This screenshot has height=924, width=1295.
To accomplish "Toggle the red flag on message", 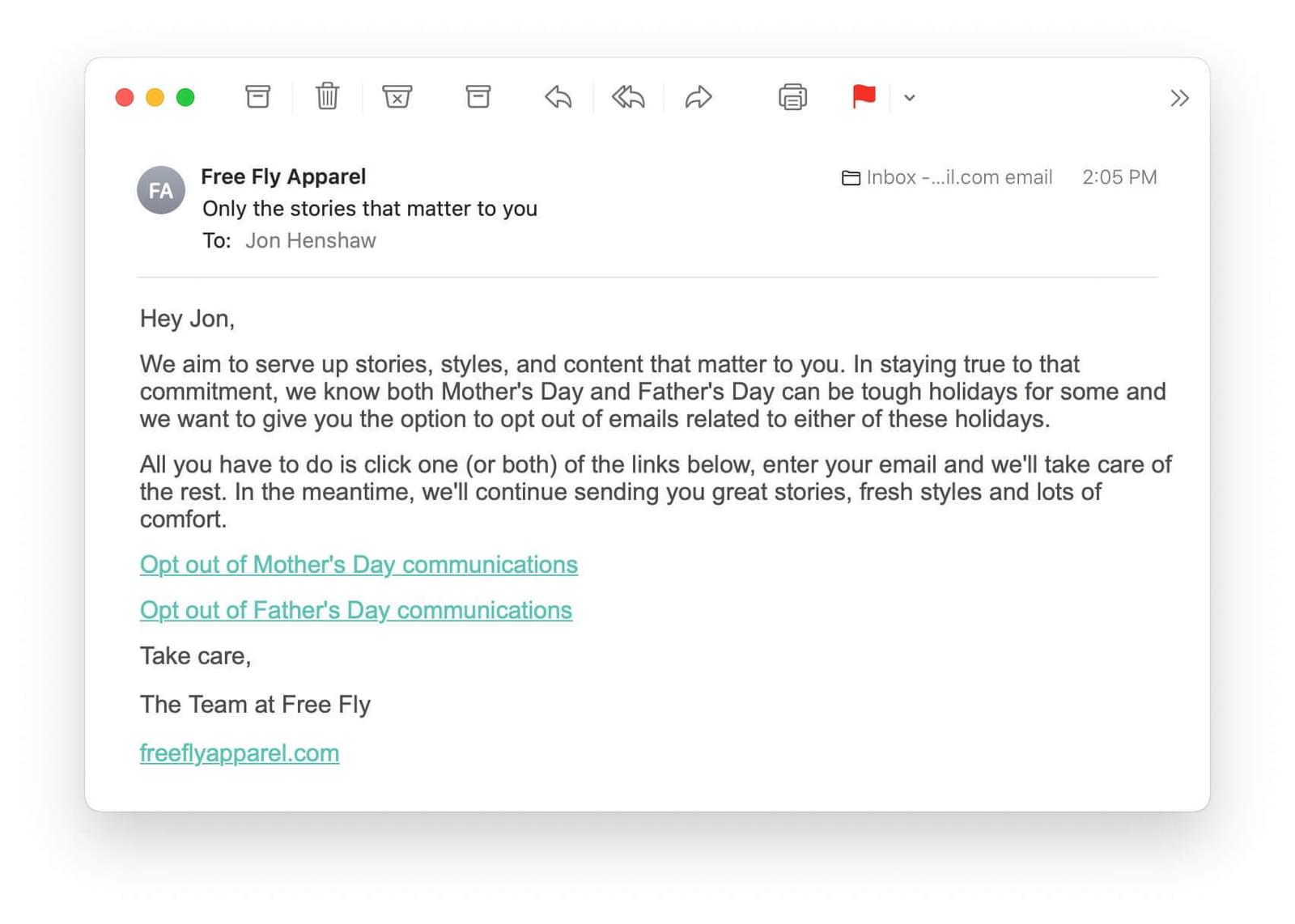I will 864,96.
